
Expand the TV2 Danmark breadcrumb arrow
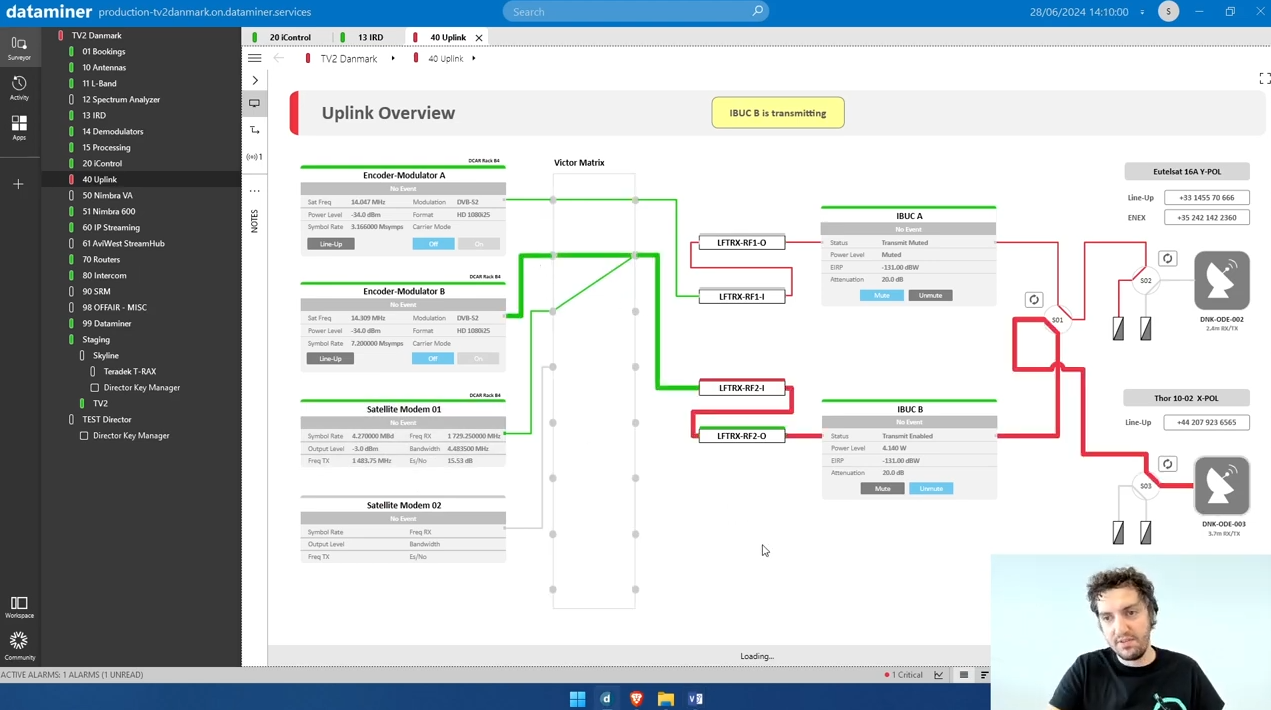pos(393,58)
